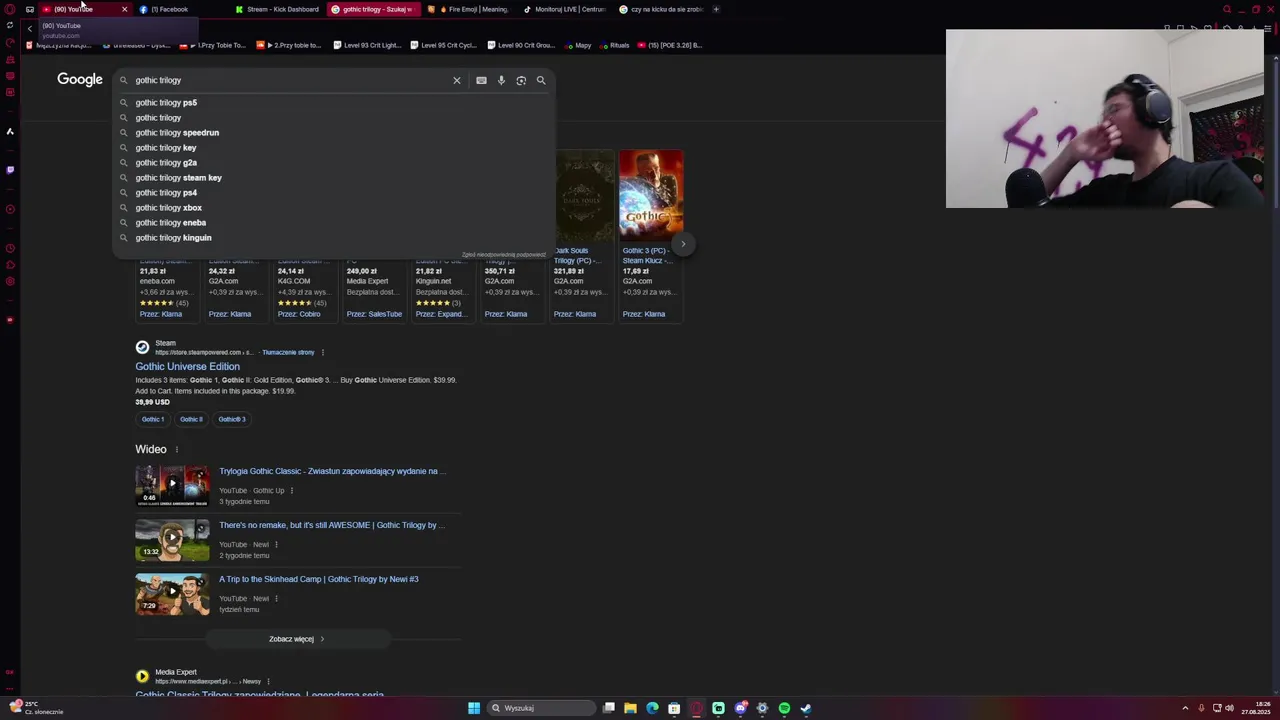Viewport: 1280px width, 720px height.
Task: Choose suggestion gothic trilogy speedrun
Action: coord(333,132)
